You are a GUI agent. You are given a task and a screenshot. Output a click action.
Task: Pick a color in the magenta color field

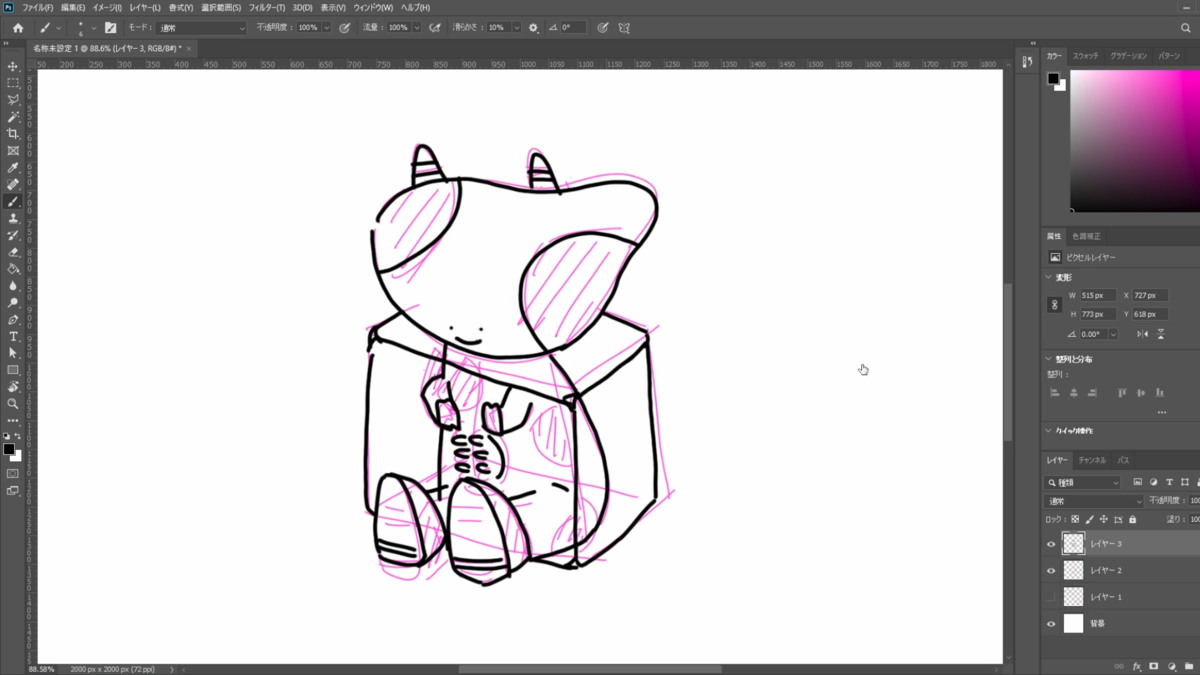pos(1134,140)
